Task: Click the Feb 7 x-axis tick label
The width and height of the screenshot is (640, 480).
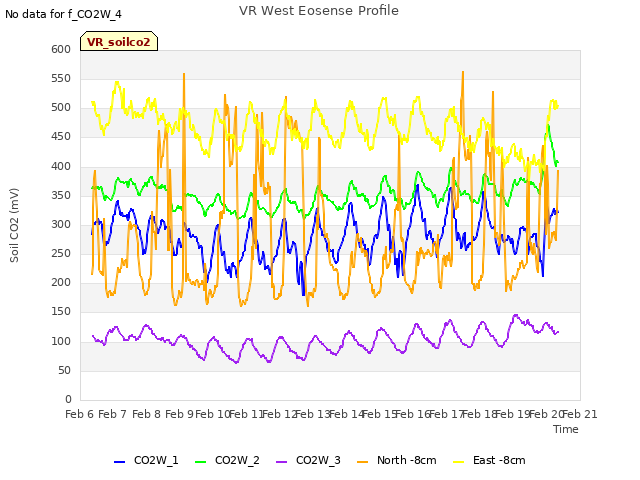Action: pos(113,414)
